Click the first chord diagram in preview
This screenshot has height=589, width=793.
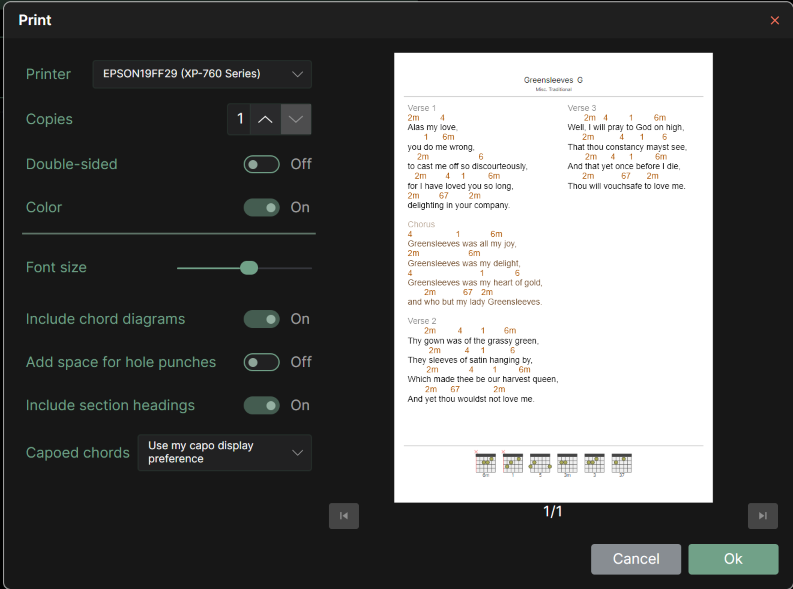[x=486, y=464]
